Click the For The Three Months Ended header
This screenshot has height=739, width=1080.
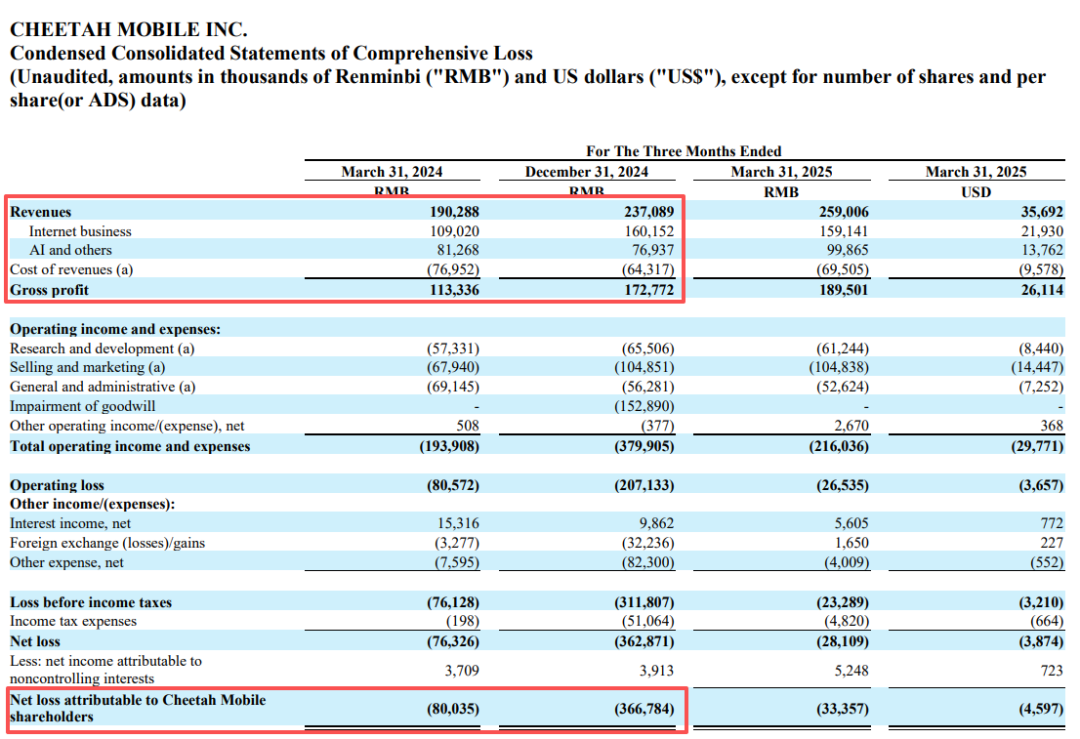pyautogui.click(x=683, y=151)
